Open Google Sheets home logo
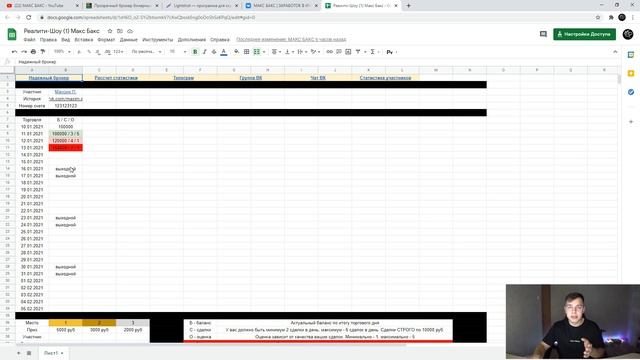Viewport: 640px width, 360px height. (12, 34)
